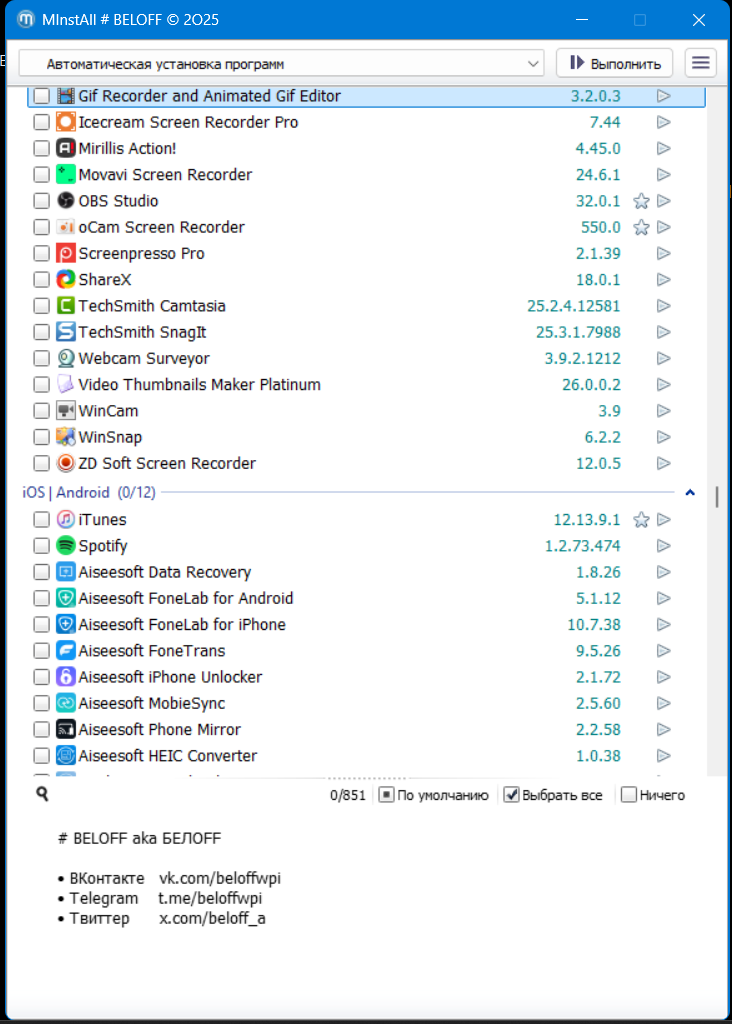Click the Spotify app icon

click(x=66, y=546)
